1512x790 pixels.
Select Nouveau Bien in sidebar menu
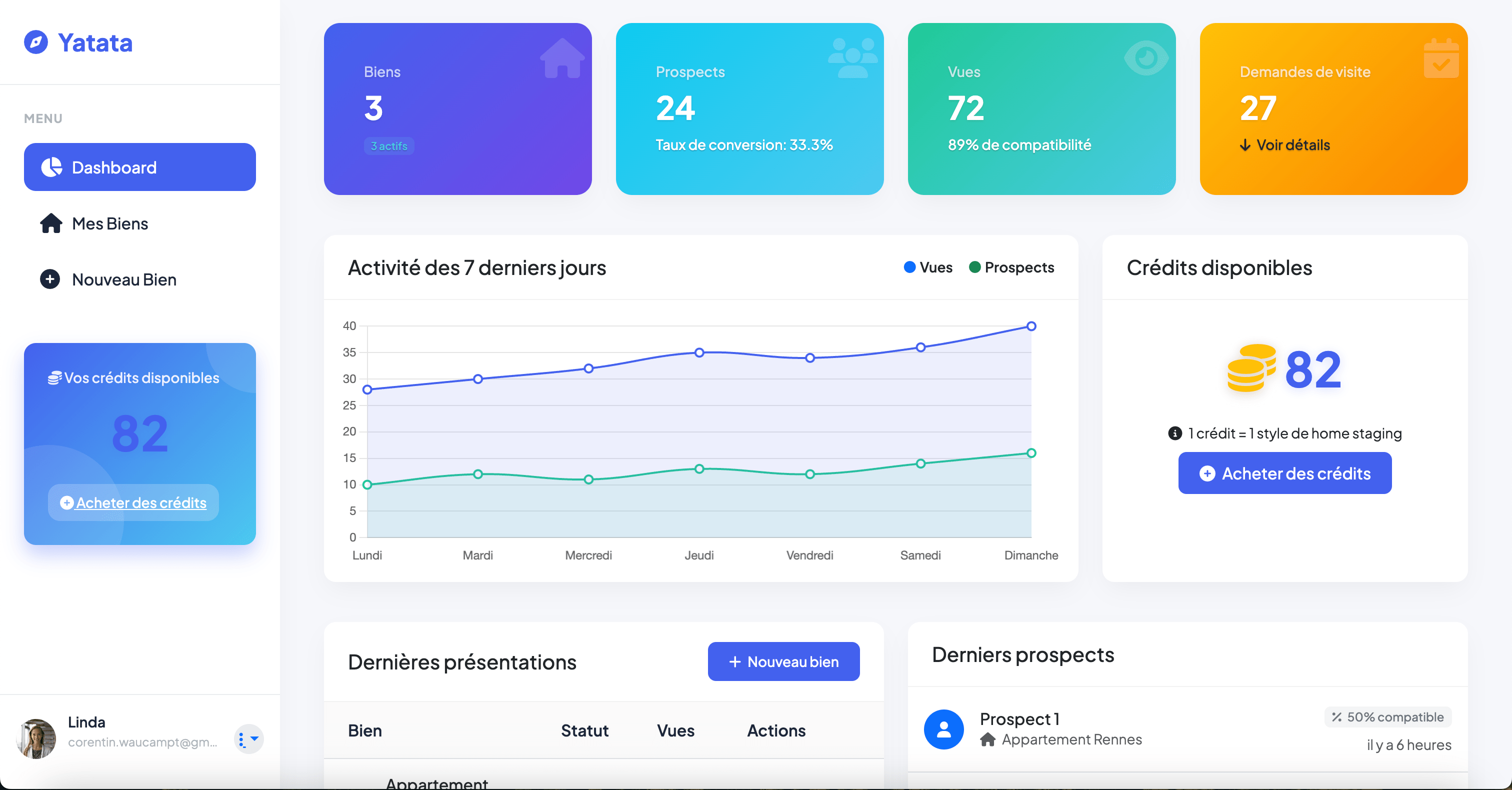[123, 279]
